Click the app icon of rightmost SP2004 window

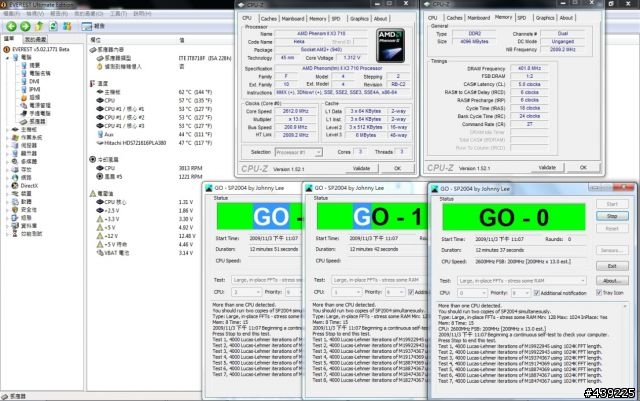point(435,189)
